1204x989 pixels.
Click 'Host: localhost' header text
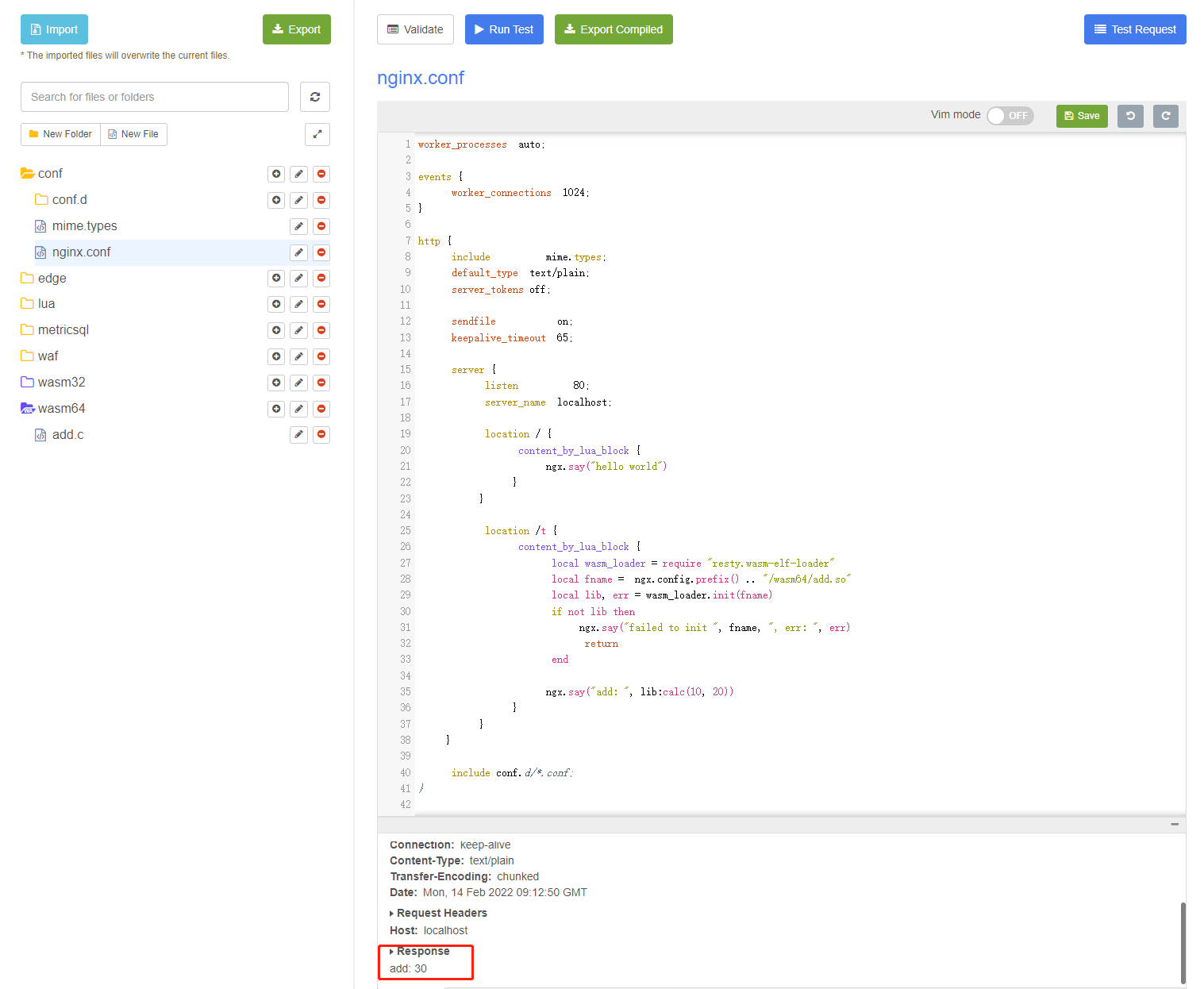click(429, 930)
